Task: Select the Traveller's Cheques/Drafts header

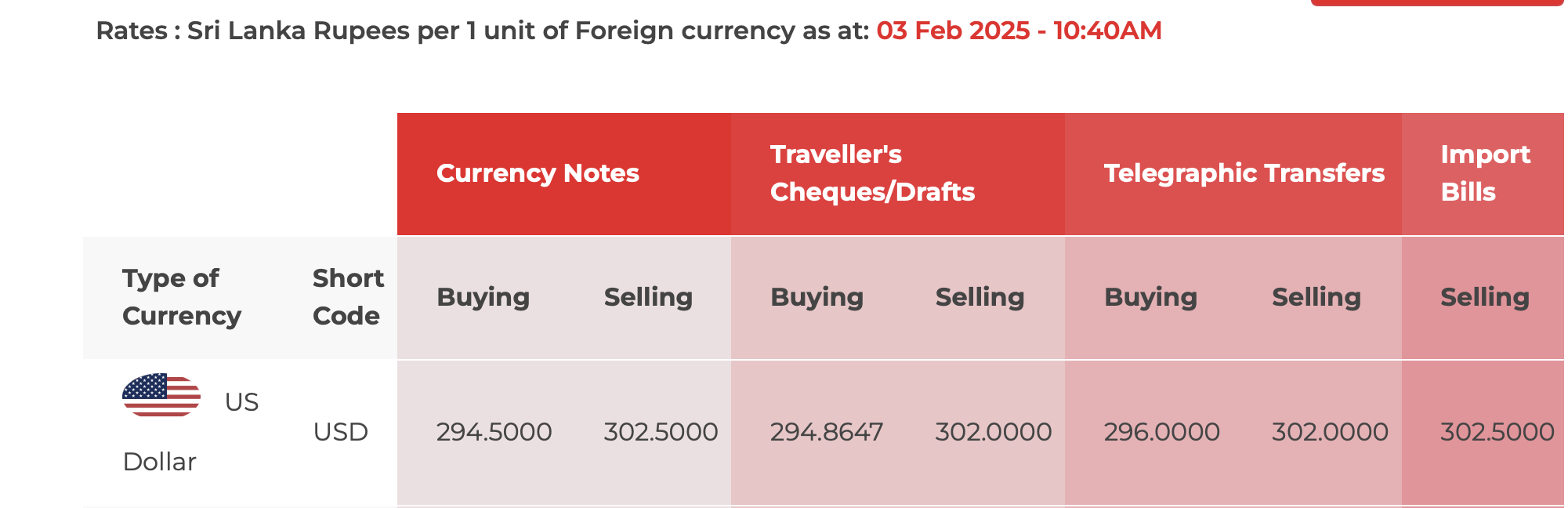Action: click(872, 173)
